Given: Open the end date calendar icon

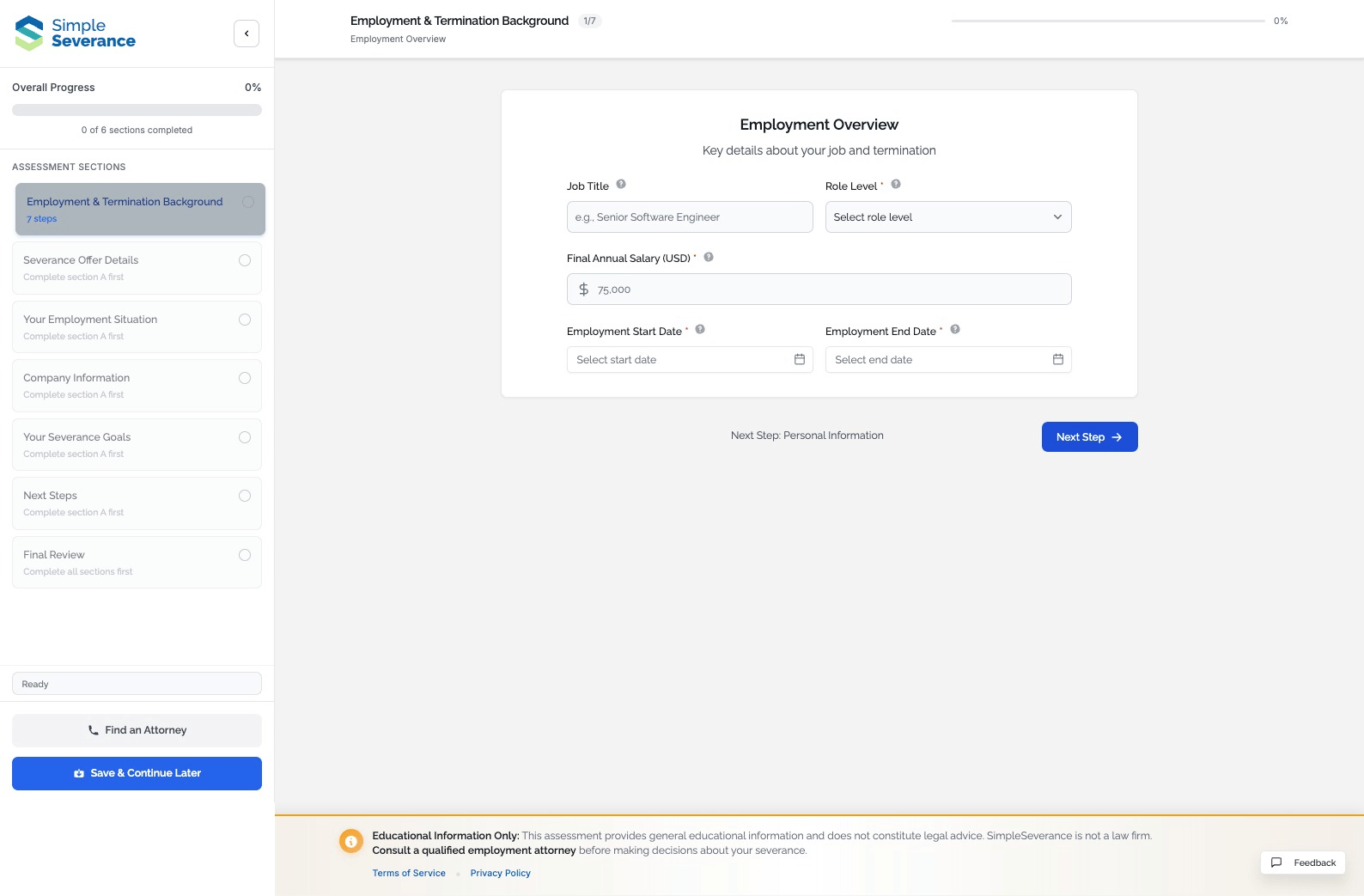Looking at the screenshot, I should pos(1057,359).
